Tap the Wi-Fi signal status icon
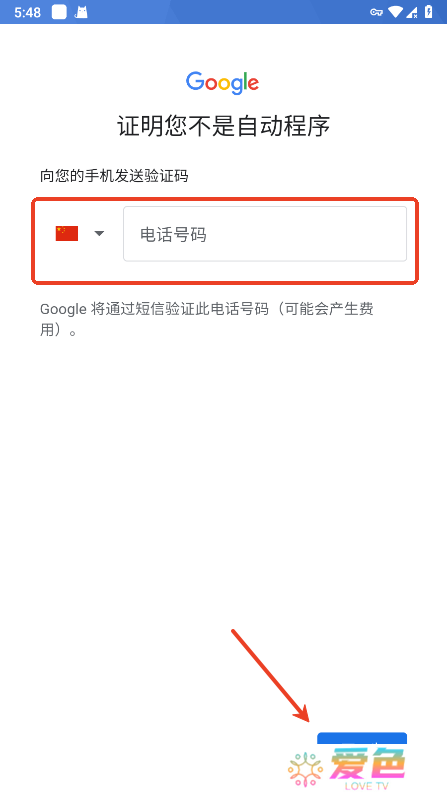 395,12
